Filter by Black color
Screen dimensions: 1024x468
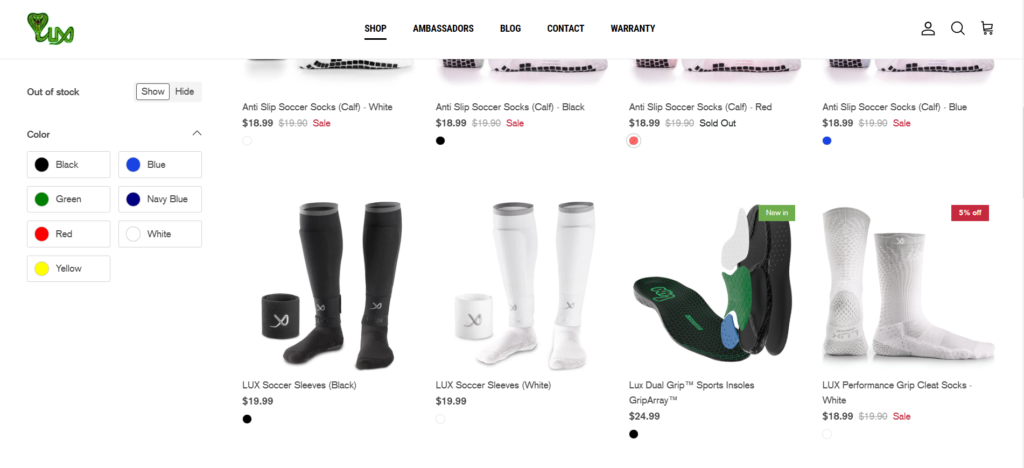coord(69,164)
